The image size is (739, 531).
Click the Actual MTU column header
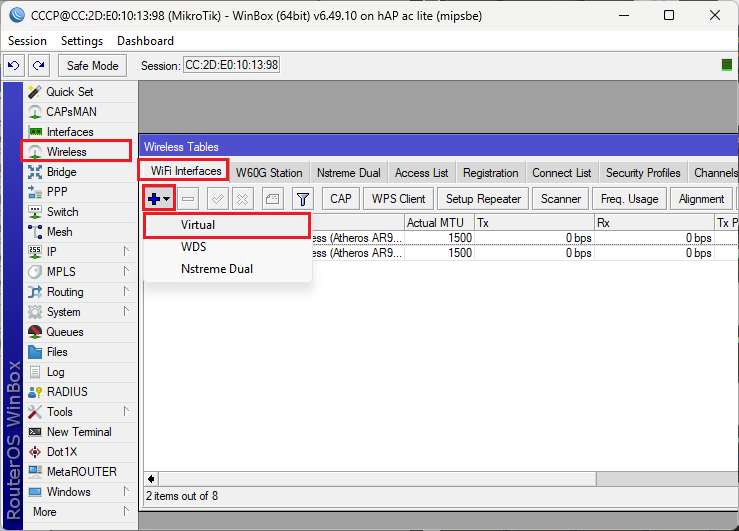439,223
